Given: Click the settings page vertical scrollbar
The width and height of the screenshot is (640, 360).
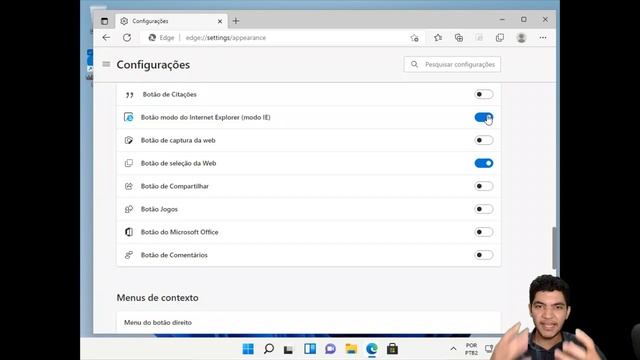Looking at the screenshot, I should [554, 248].
